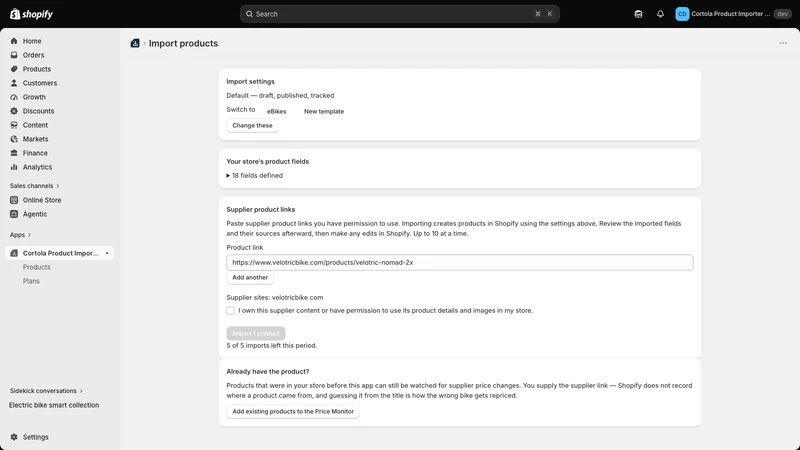800x450 pixels.
Task: Go to Orders page
Action: coord(33,55)
